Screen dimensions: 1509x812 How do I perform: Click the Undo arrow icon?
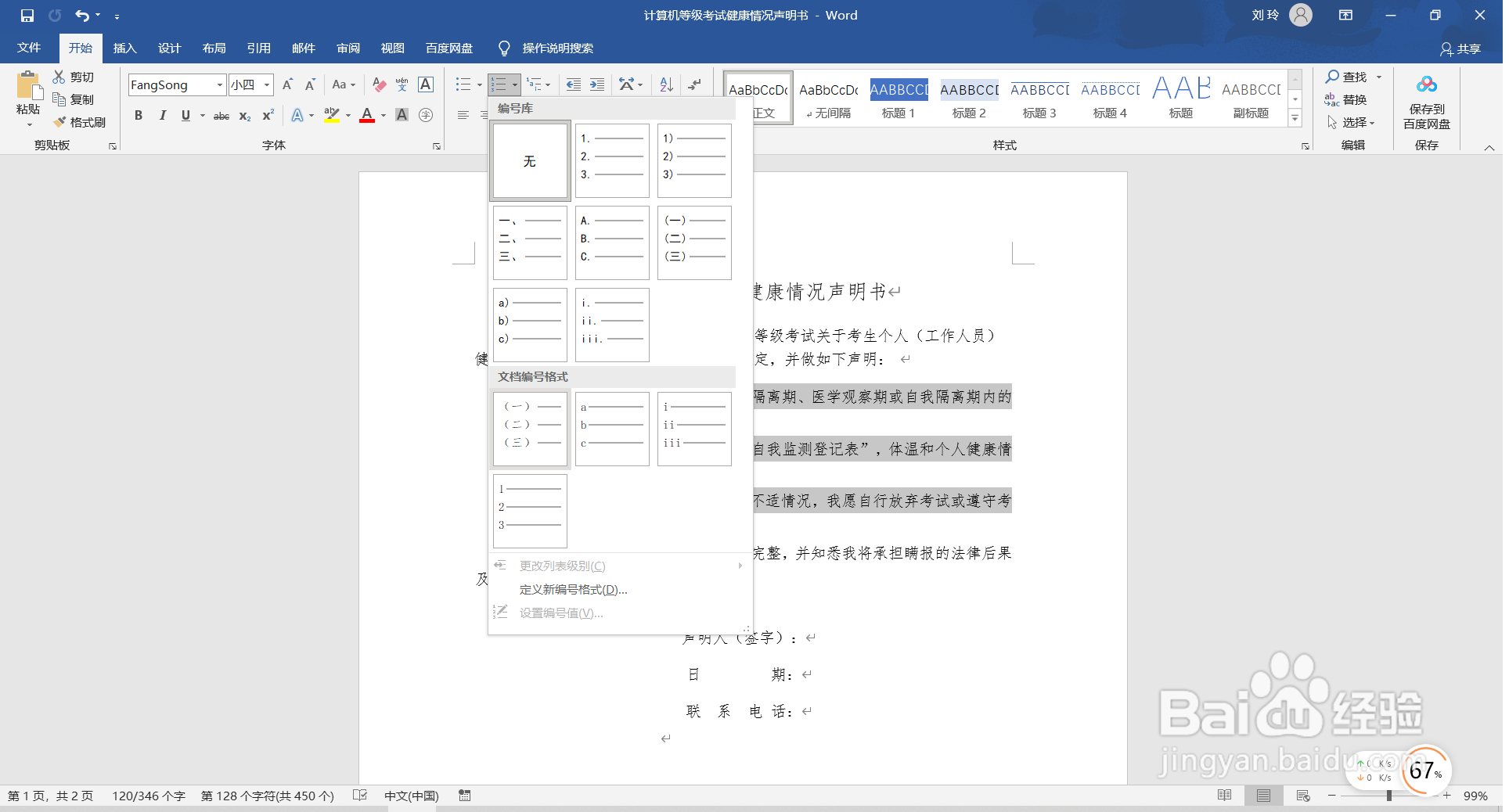click(82, 15)
